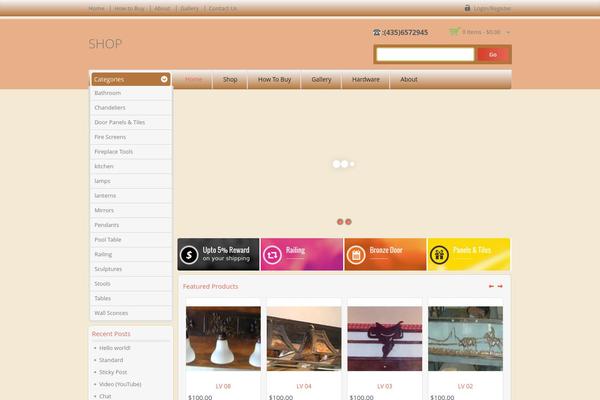Open the Gallery tab in main navigation
This screenshot has height=400, width=600.
point(321,79)
